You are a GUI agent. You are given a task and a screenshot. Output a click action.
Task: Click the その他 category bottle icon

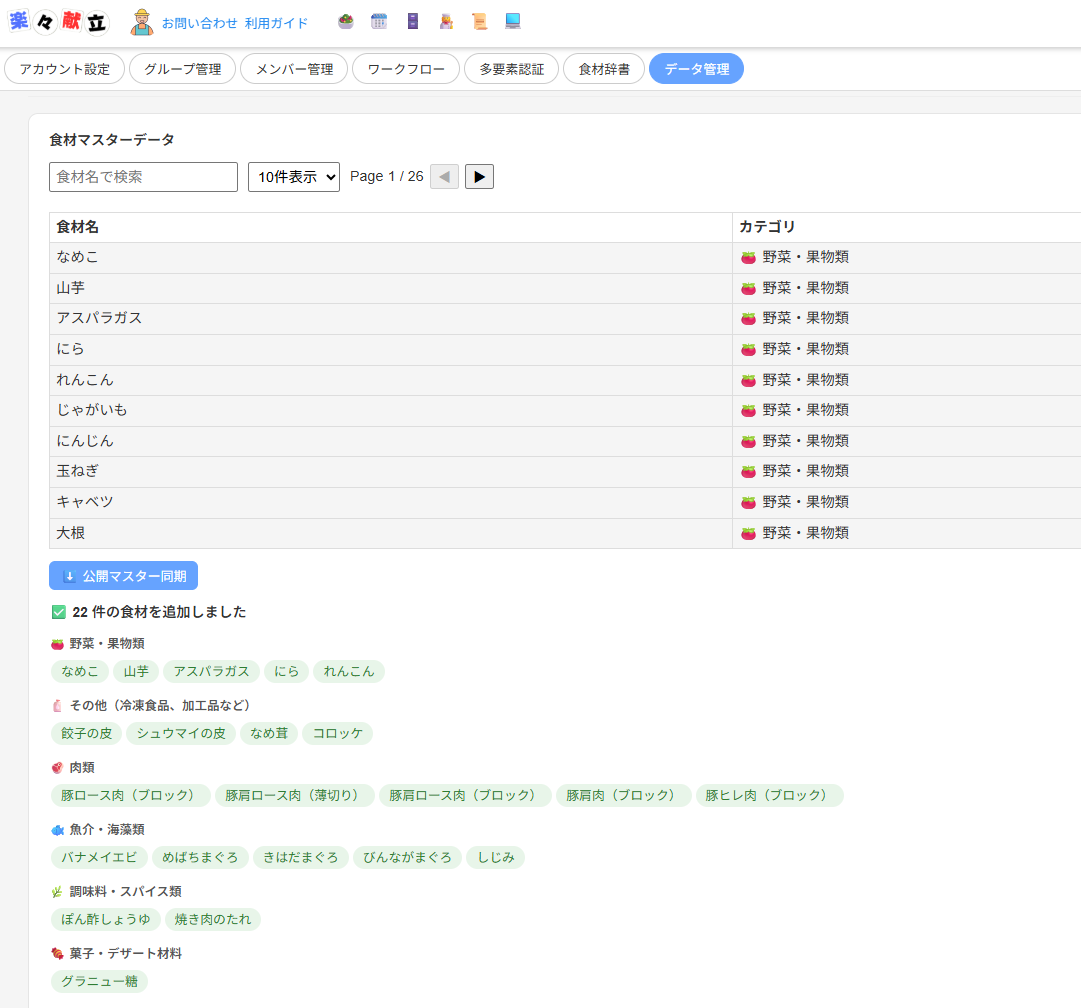tap(57, 706)
